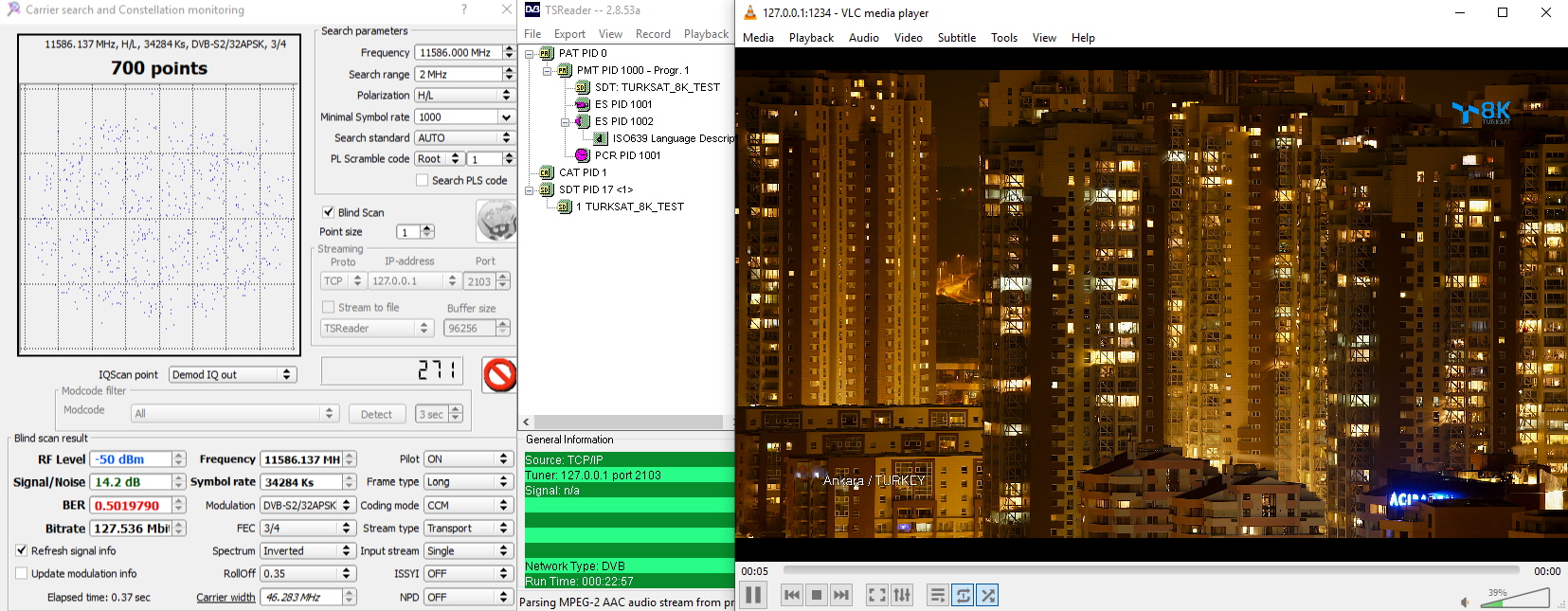Click ES PID 1002 stream icon
1568x611 pixels.
coord(583,121)
